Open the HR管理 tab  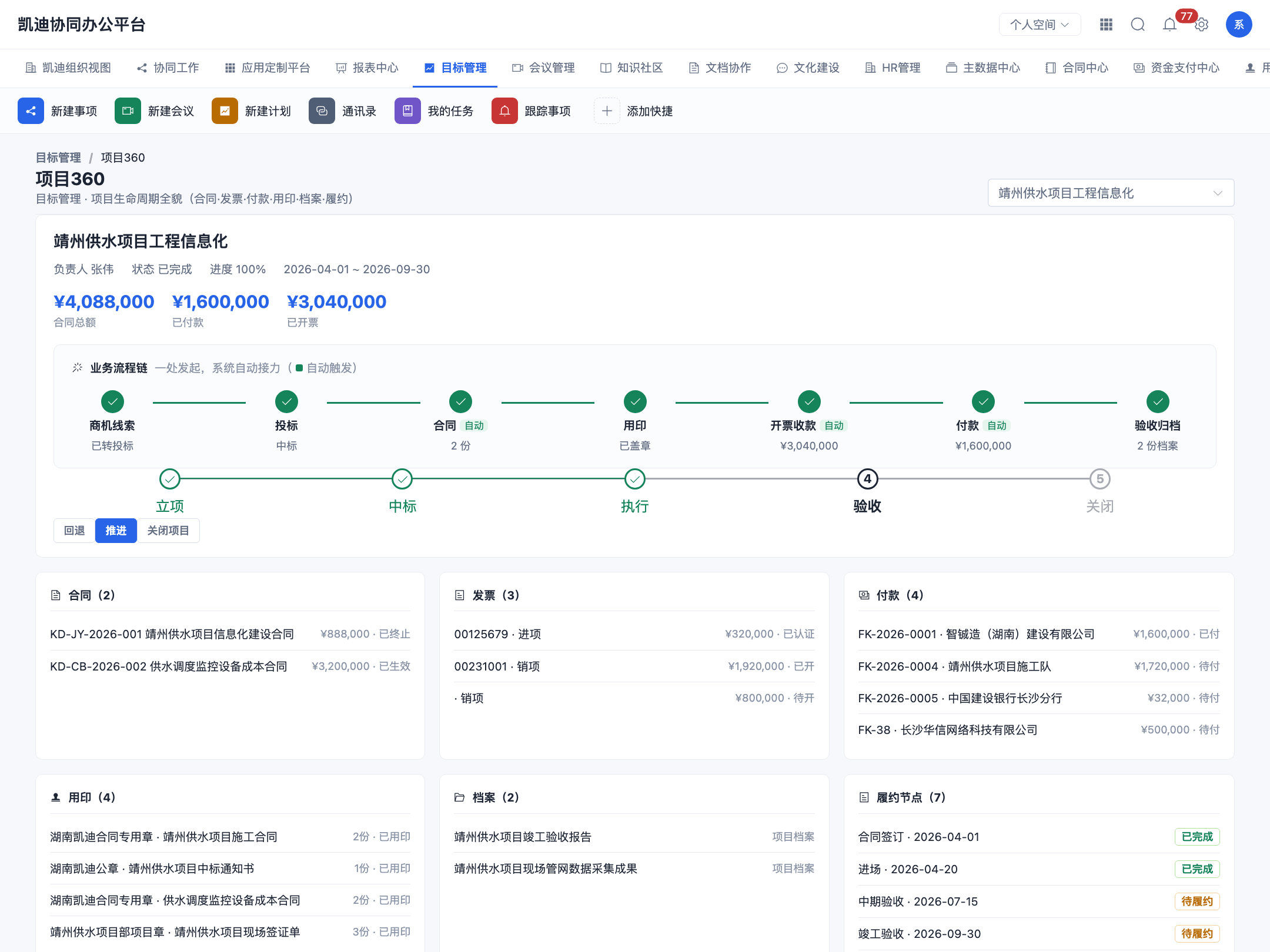point(893,68)
